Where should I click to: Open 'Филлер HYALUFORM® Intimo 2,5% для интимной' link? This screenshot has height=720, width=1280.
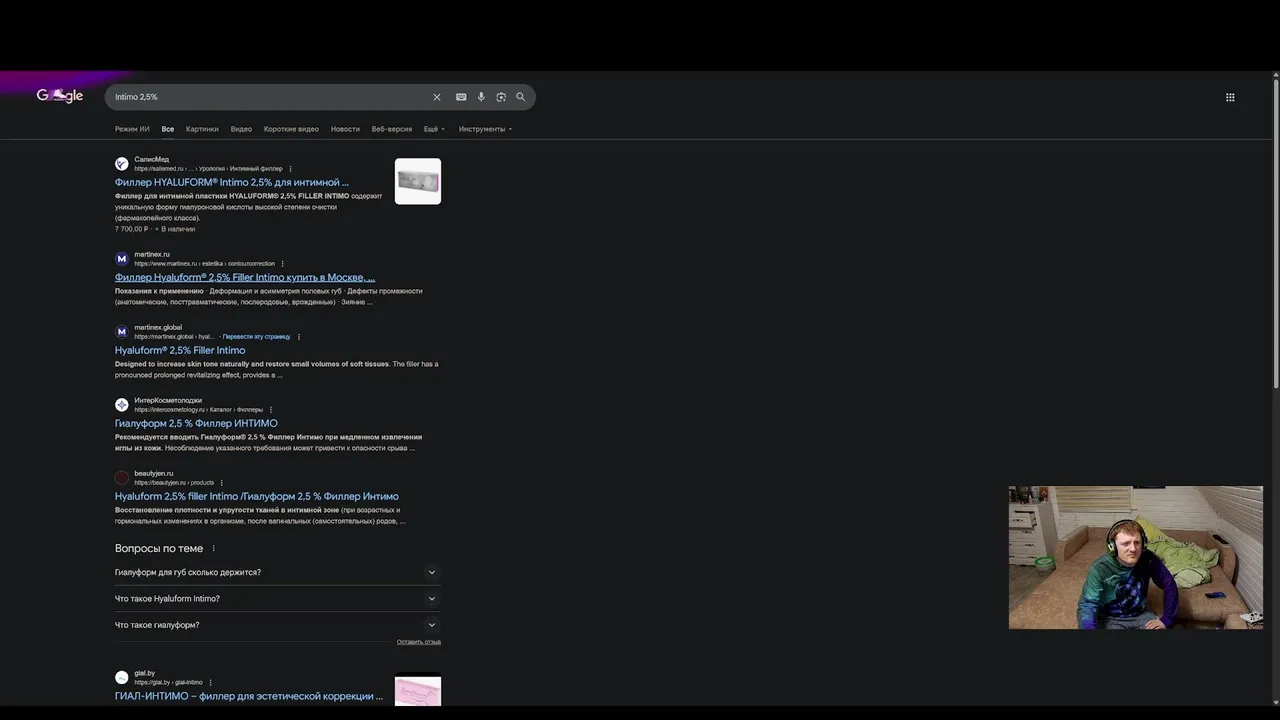(232, 183)
